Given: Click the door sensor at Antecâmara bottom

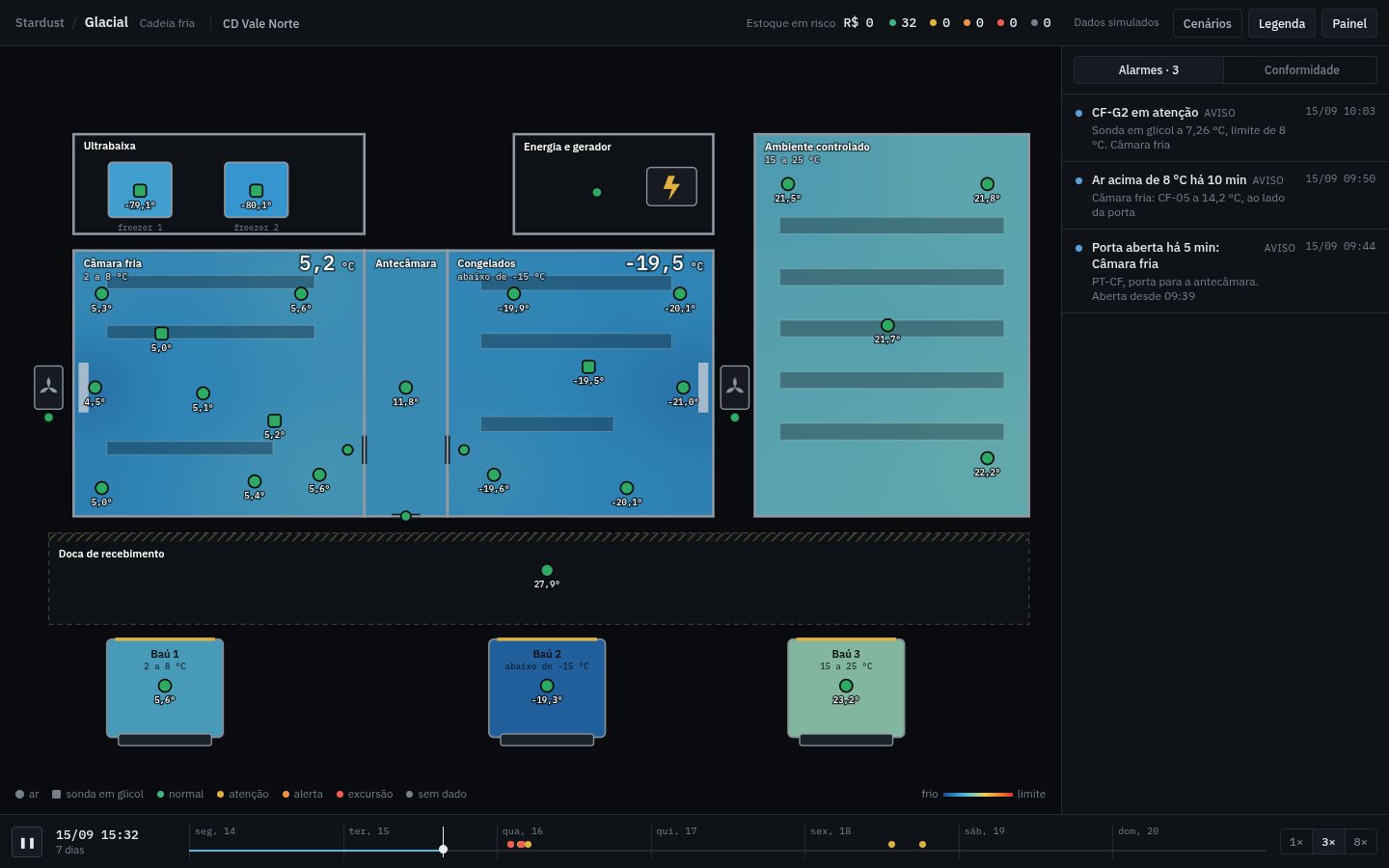Looking at the screenshot, I should (406, 516).
